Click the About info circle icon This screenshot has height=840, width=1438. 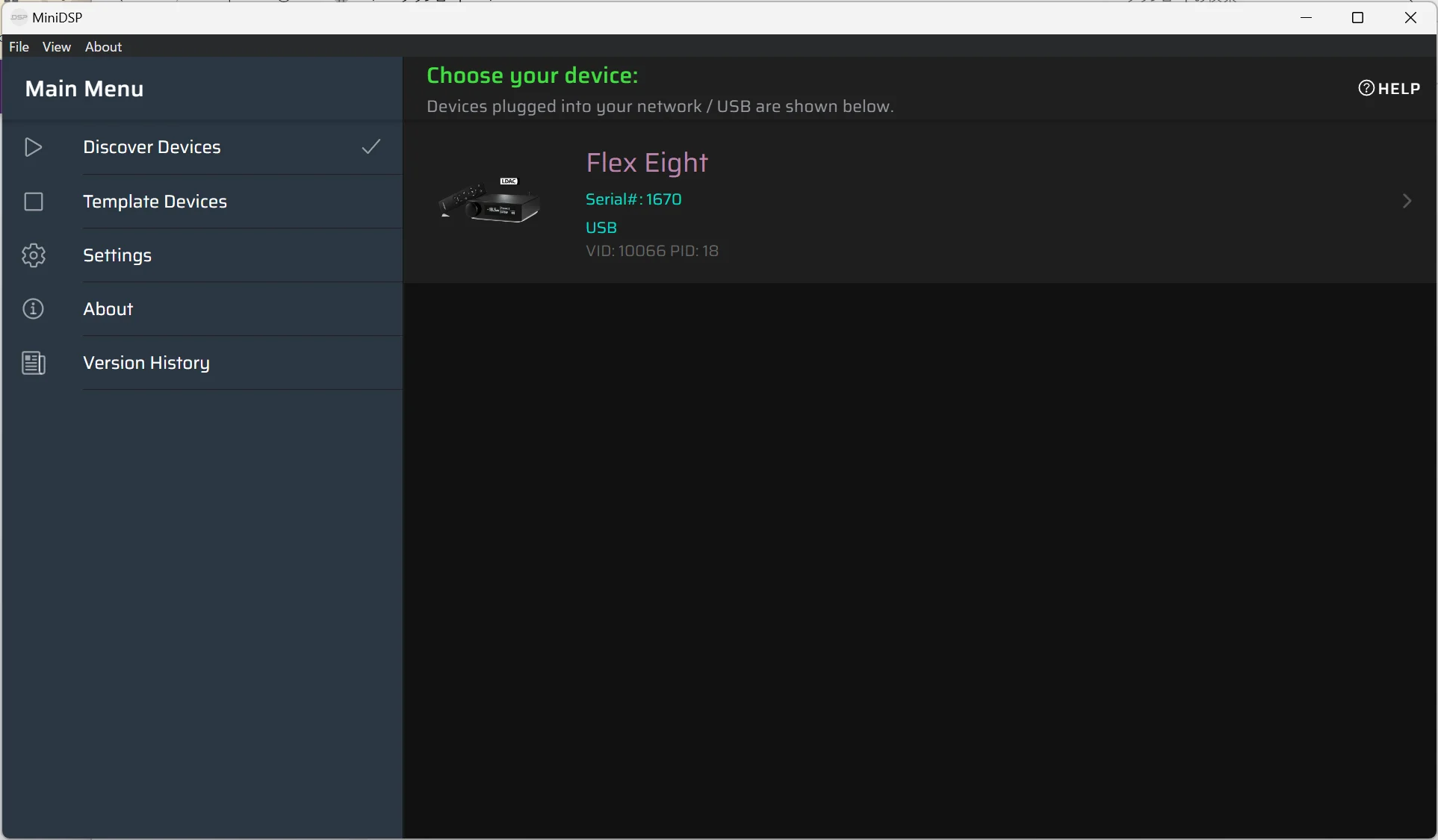(34, 309)
